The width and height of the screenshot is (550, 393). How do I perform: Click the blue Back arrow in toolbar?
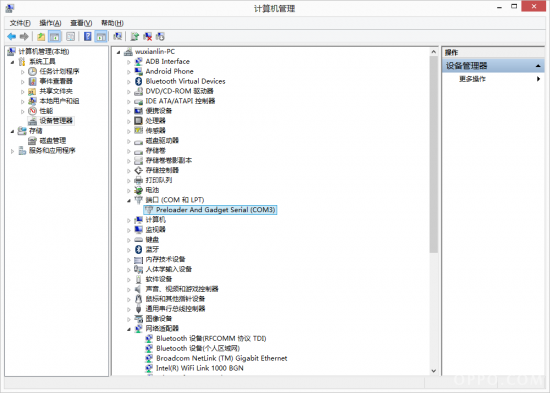tap(12, 36)
